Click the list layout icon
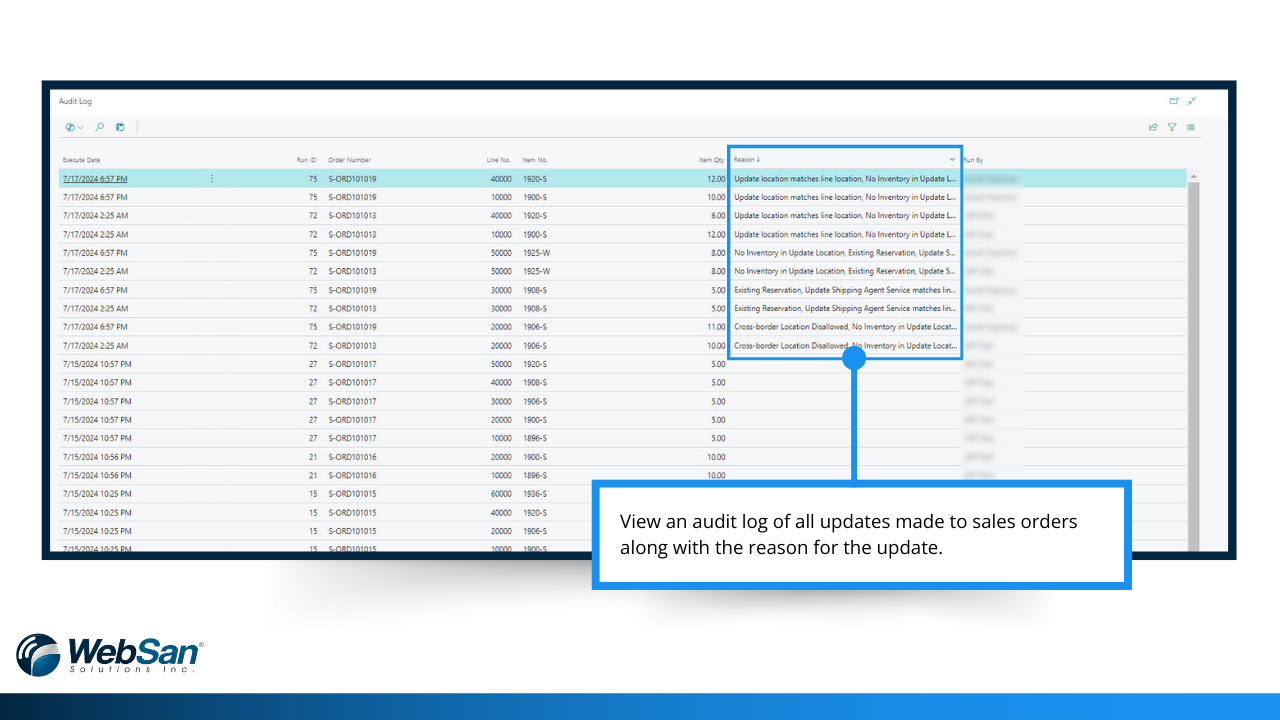This screenshot has width=1280, height=720. (1191, 127)
